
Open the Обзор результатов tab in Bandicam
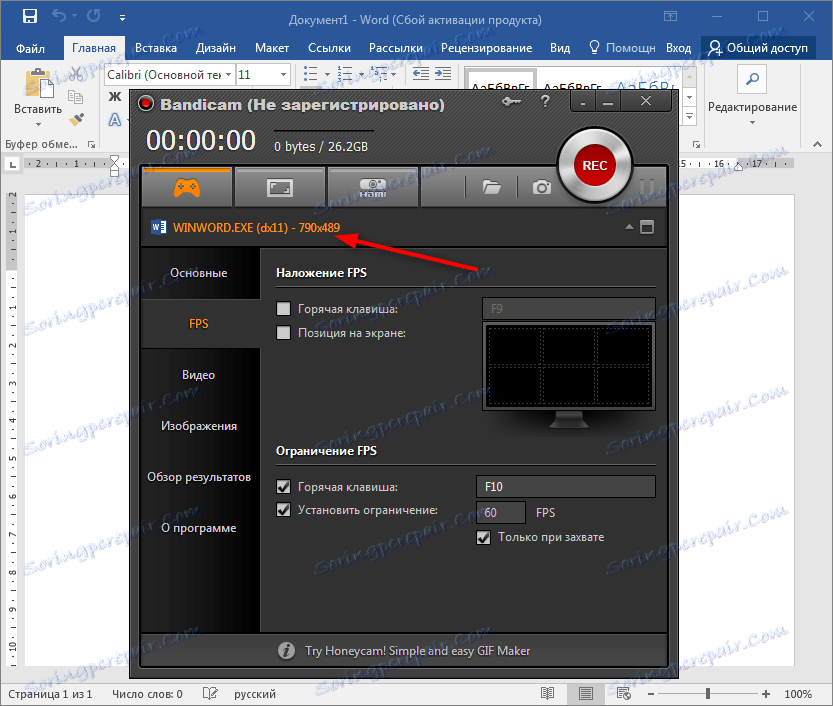[199, 477]
